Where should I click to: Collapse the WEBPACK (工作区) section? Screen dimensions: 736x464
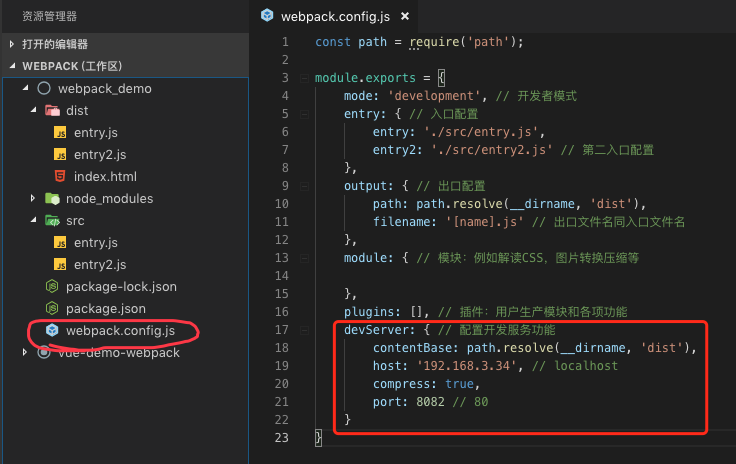[12, 66]
